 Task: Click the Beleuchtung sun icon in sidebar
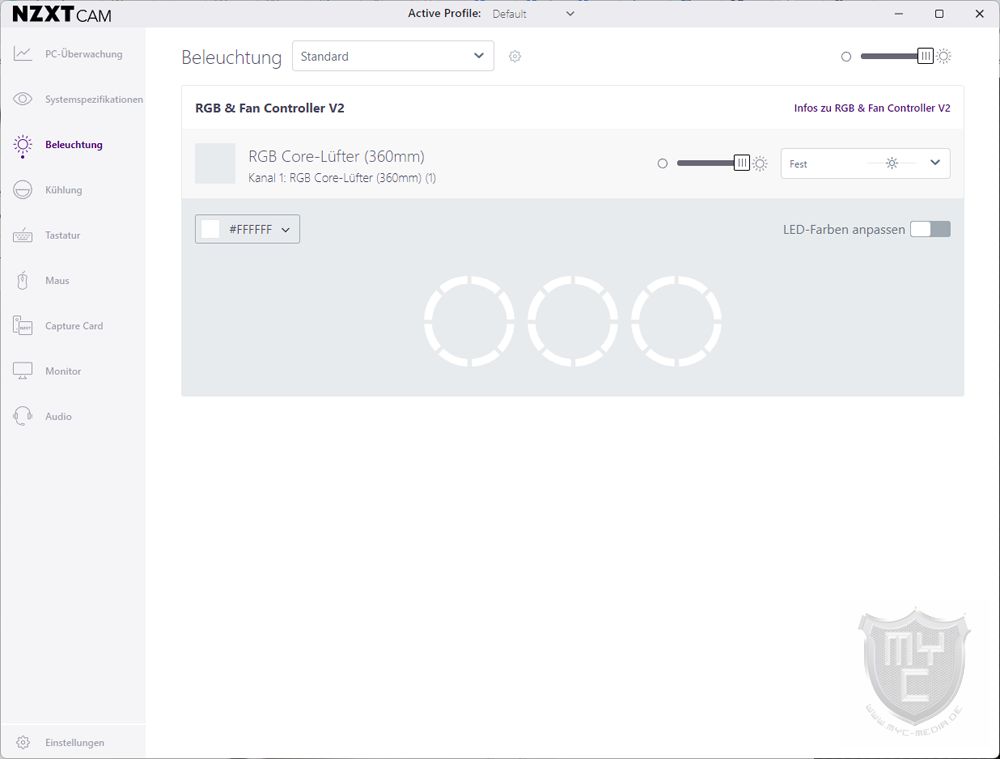[22, 145]
